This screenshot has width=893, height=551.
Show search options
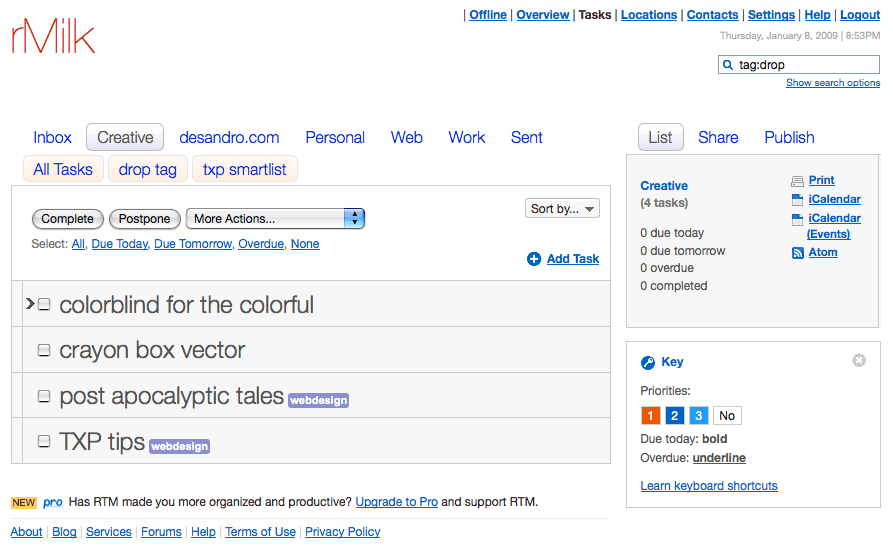coord(832,83)
